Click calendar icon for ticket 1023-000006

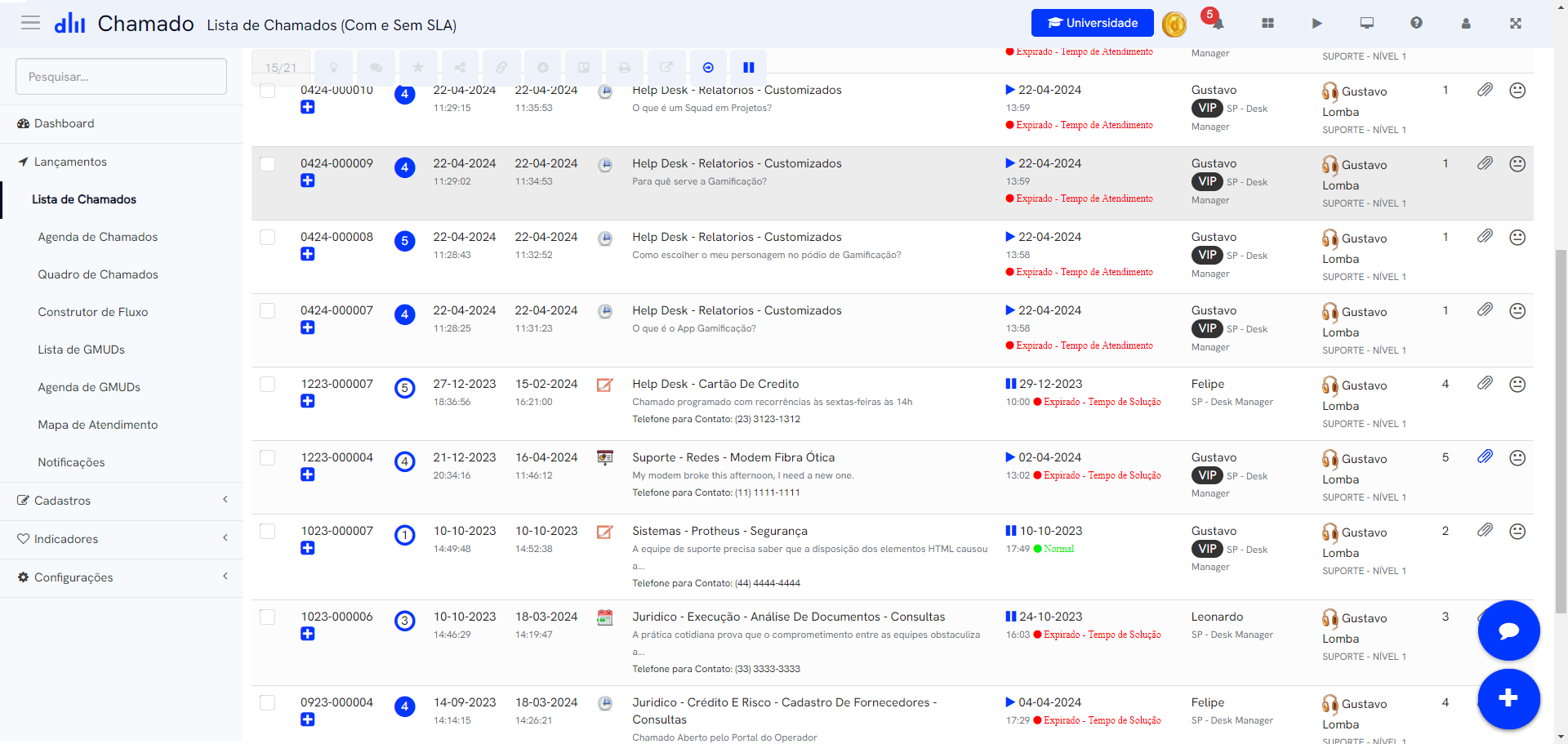(604, 617)
